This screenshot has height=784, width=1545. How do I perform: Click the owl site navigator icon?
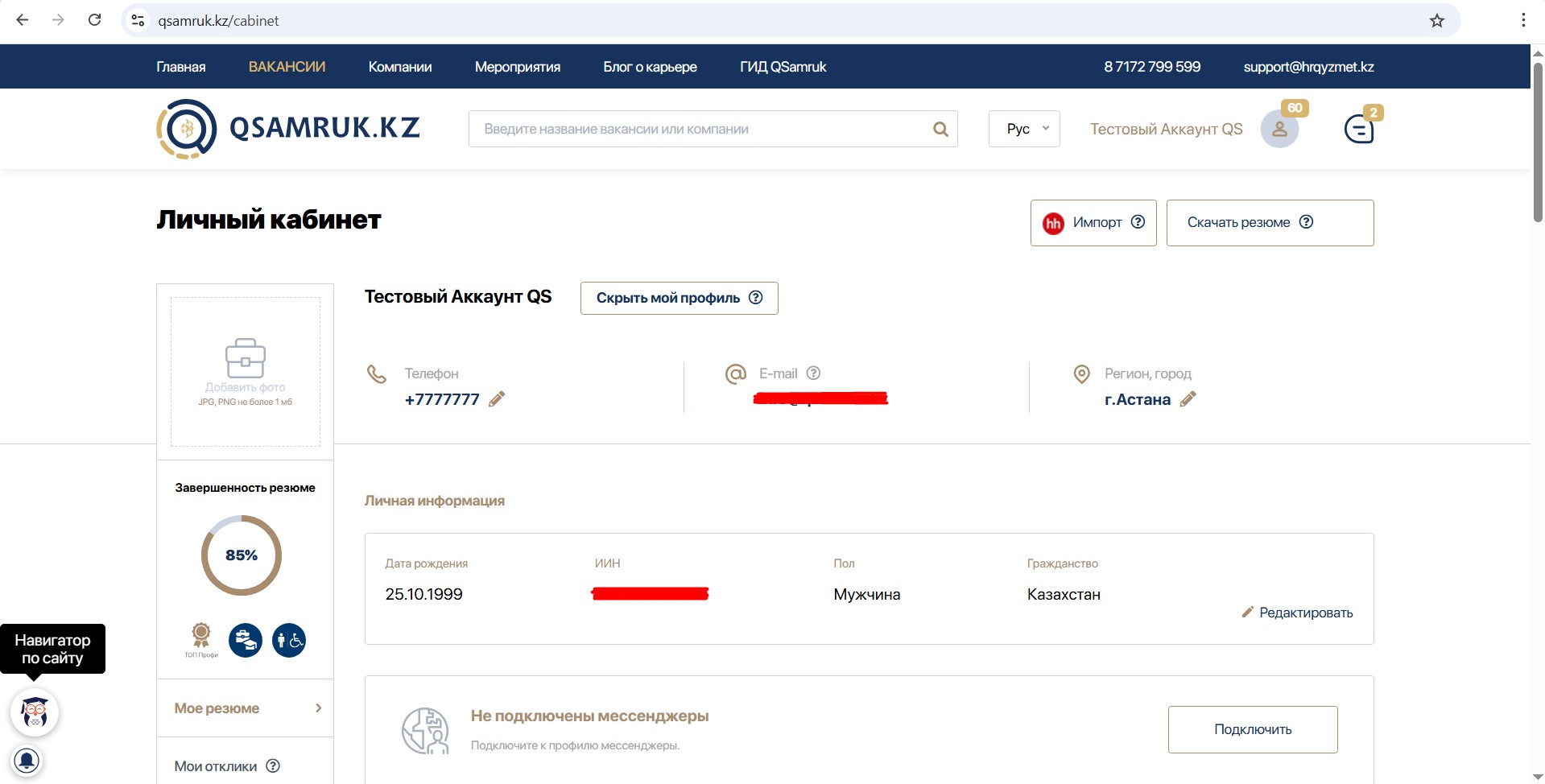coord(35,712)
